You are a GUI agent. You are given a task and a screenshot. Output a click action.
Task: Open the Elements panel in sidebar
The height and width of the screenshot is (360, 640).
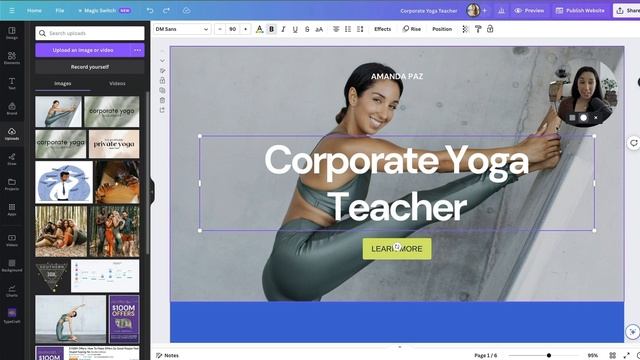click(12, 58)
